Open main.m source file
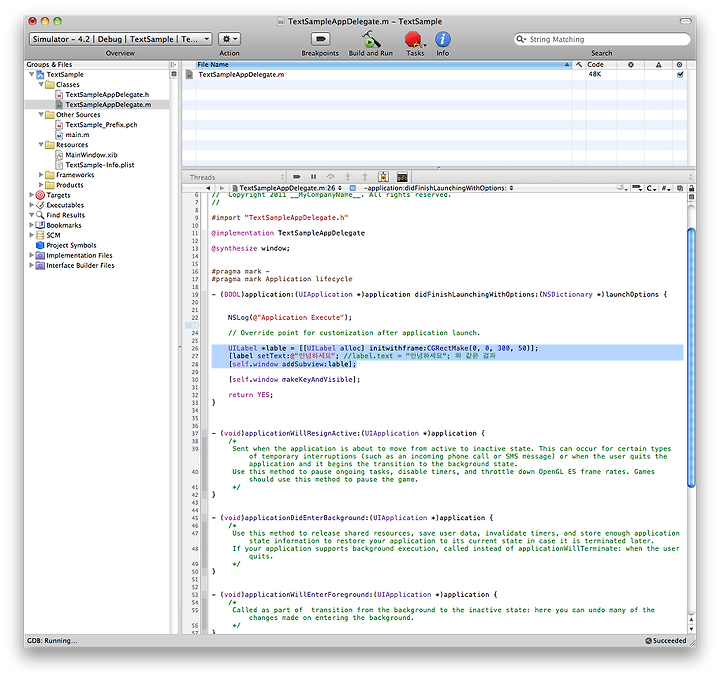The image size is (720, 679). click(77, 135)
